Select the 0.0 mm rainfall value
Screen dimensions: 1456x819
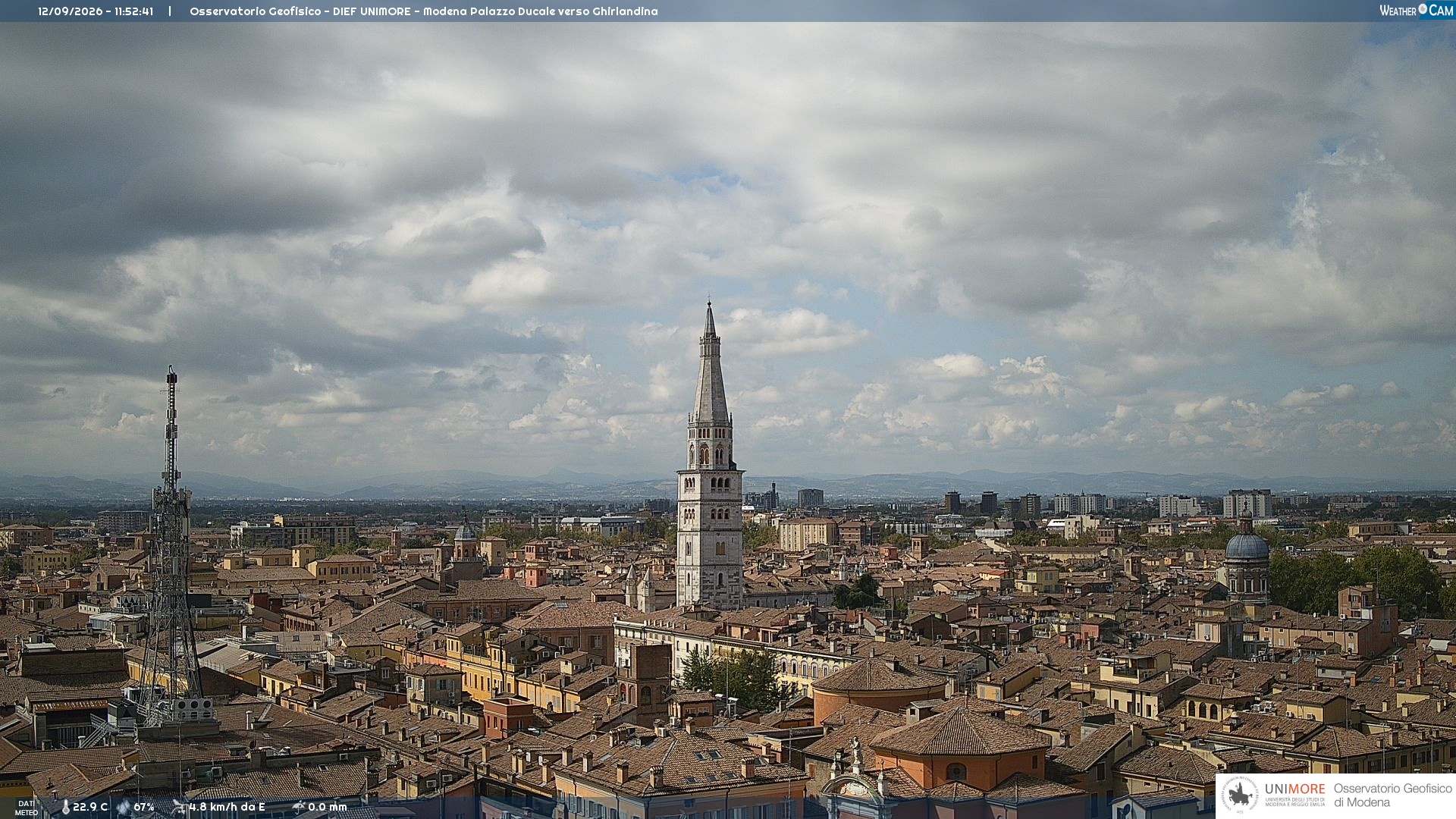(x=328, y=807)
